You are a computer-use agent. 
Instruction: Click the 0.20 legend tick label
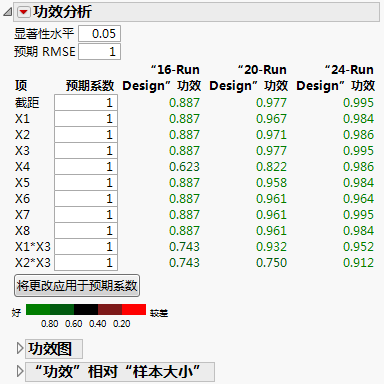pos(122,324)
